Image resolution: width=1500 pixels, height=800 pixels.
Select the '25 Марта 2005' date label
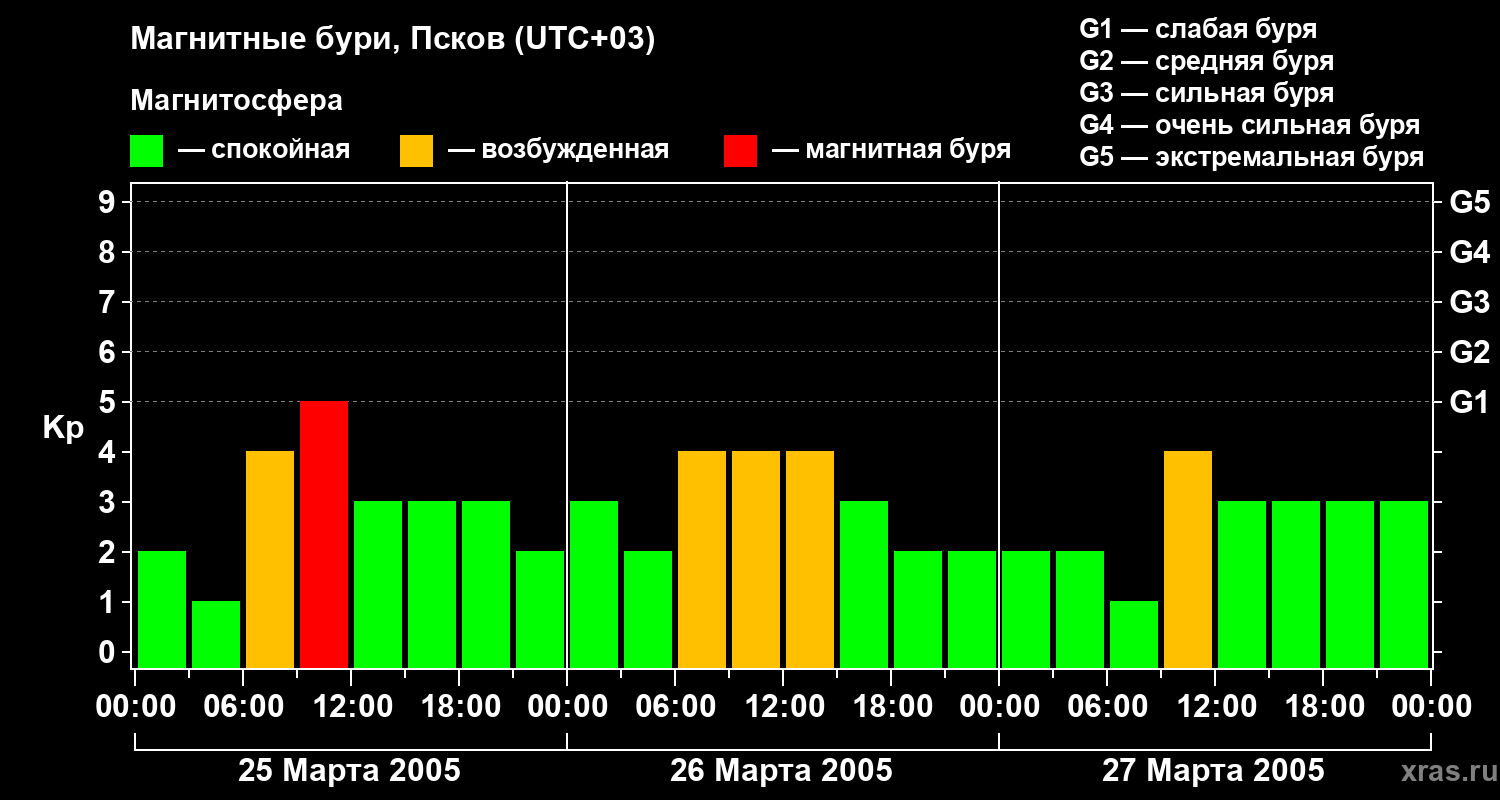point(349,771)
